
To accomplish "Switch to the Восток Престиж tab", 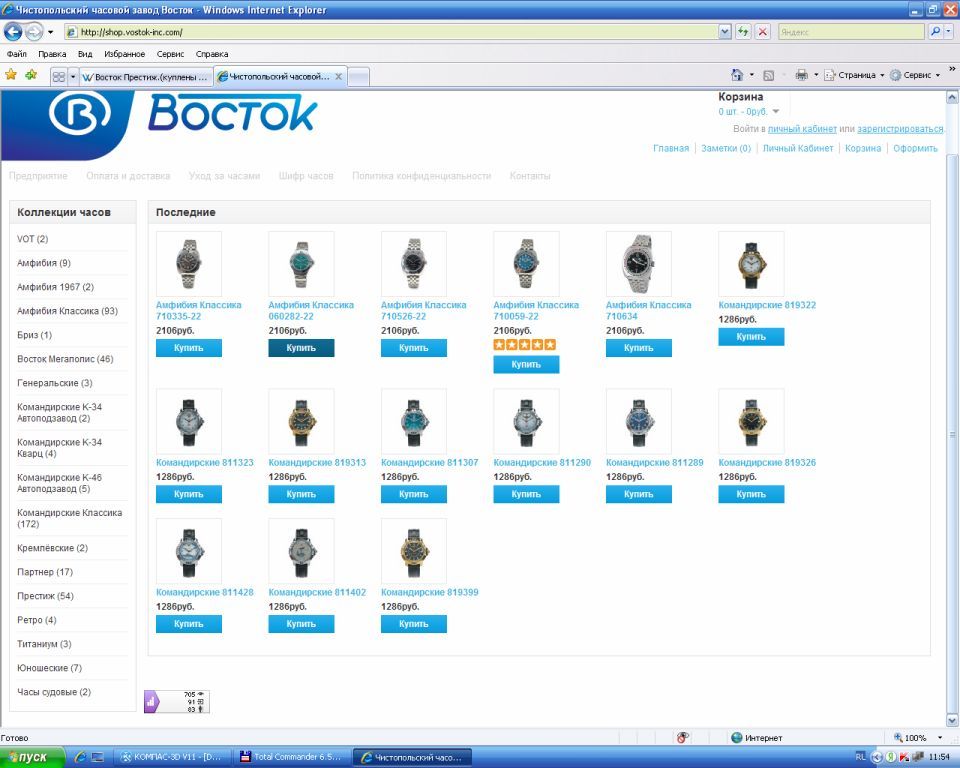I will pos(146,77).
